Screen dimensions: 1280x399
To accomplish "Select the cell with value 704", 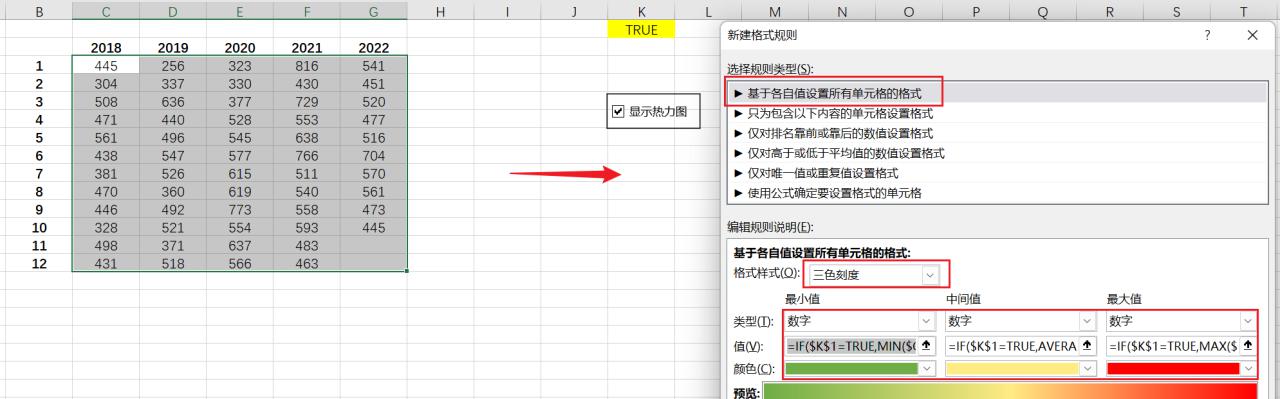I will point(374,156).
